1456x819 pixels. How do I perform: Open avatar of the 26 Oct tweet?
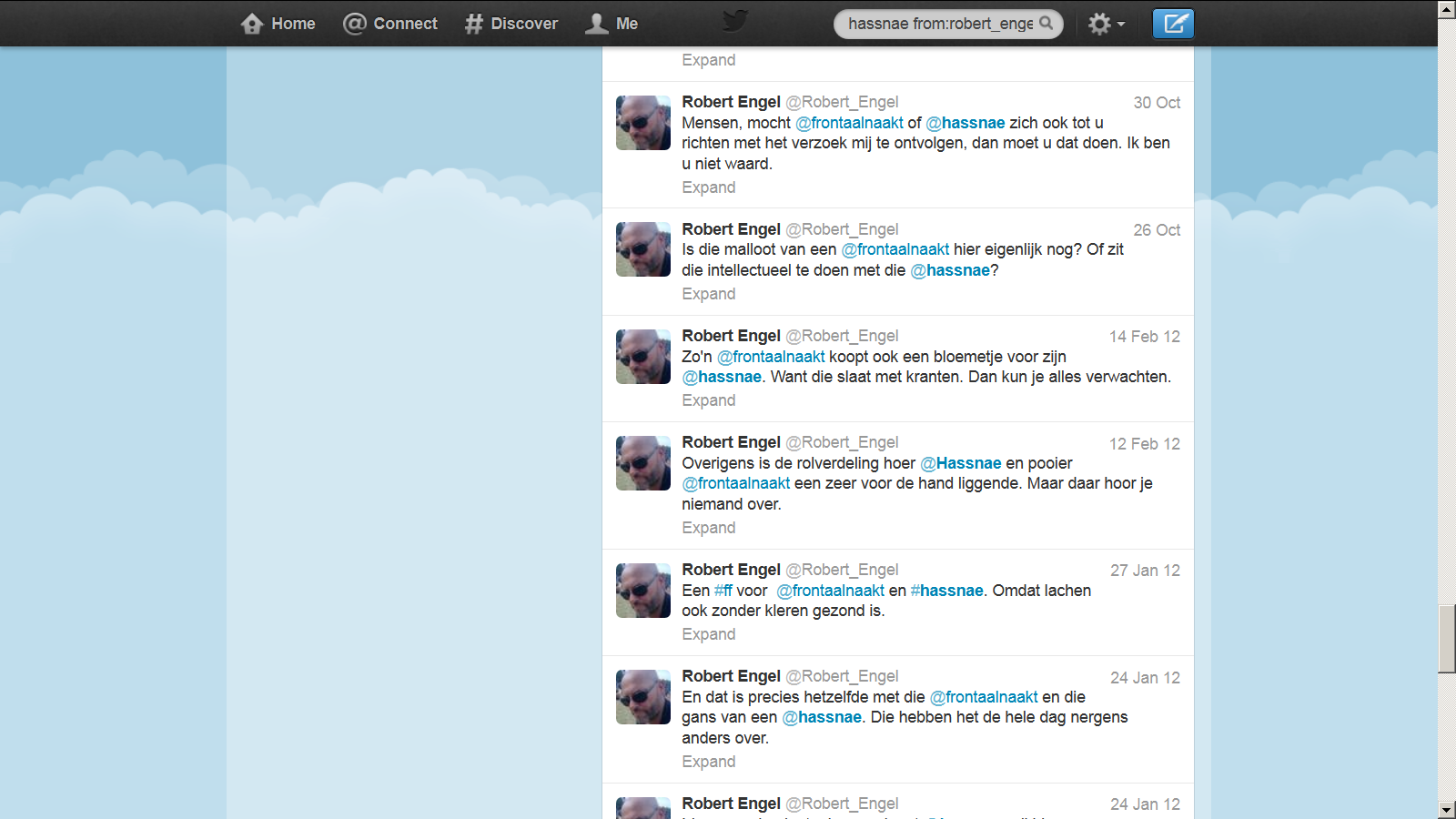click(x=643, y=249)
